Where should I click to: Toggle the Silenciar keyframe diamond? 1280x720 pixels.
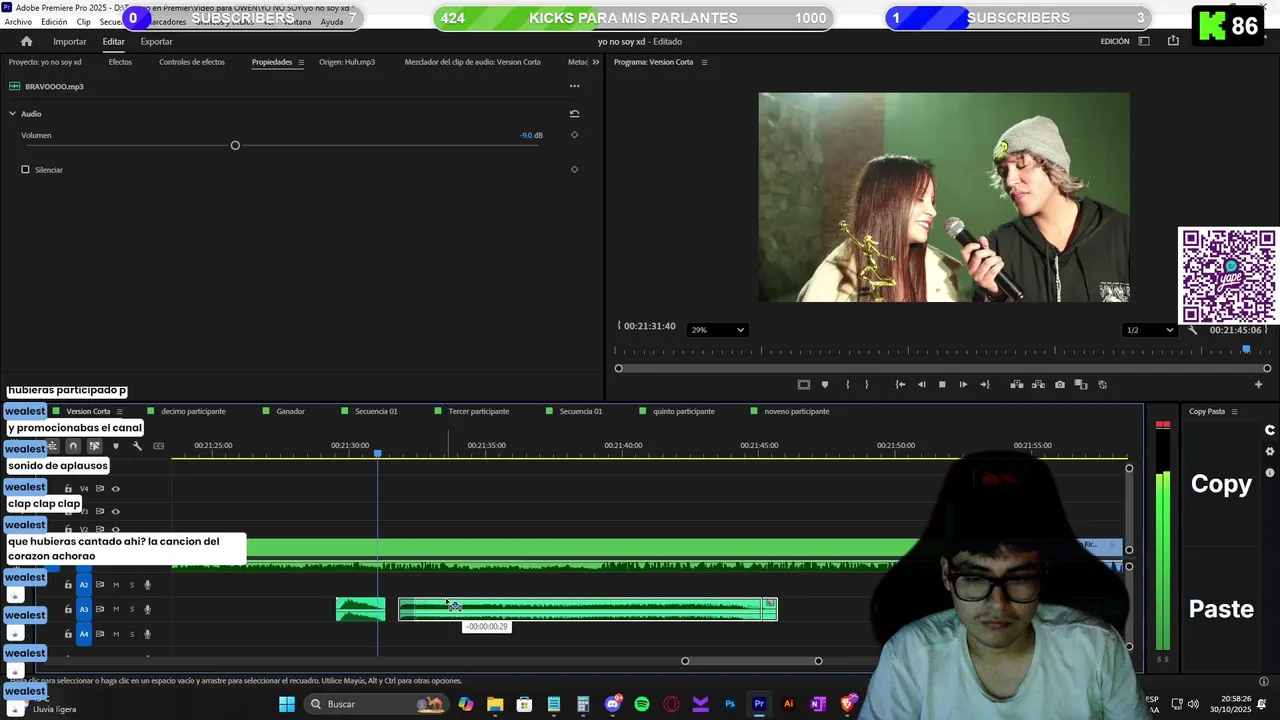click(574, 169)
